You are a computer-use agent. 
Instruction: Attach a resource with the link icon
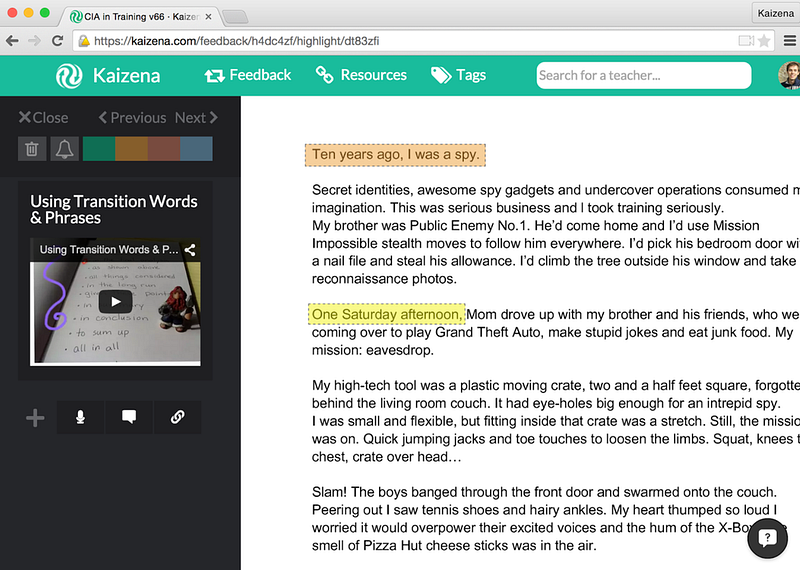click(177, 417)
